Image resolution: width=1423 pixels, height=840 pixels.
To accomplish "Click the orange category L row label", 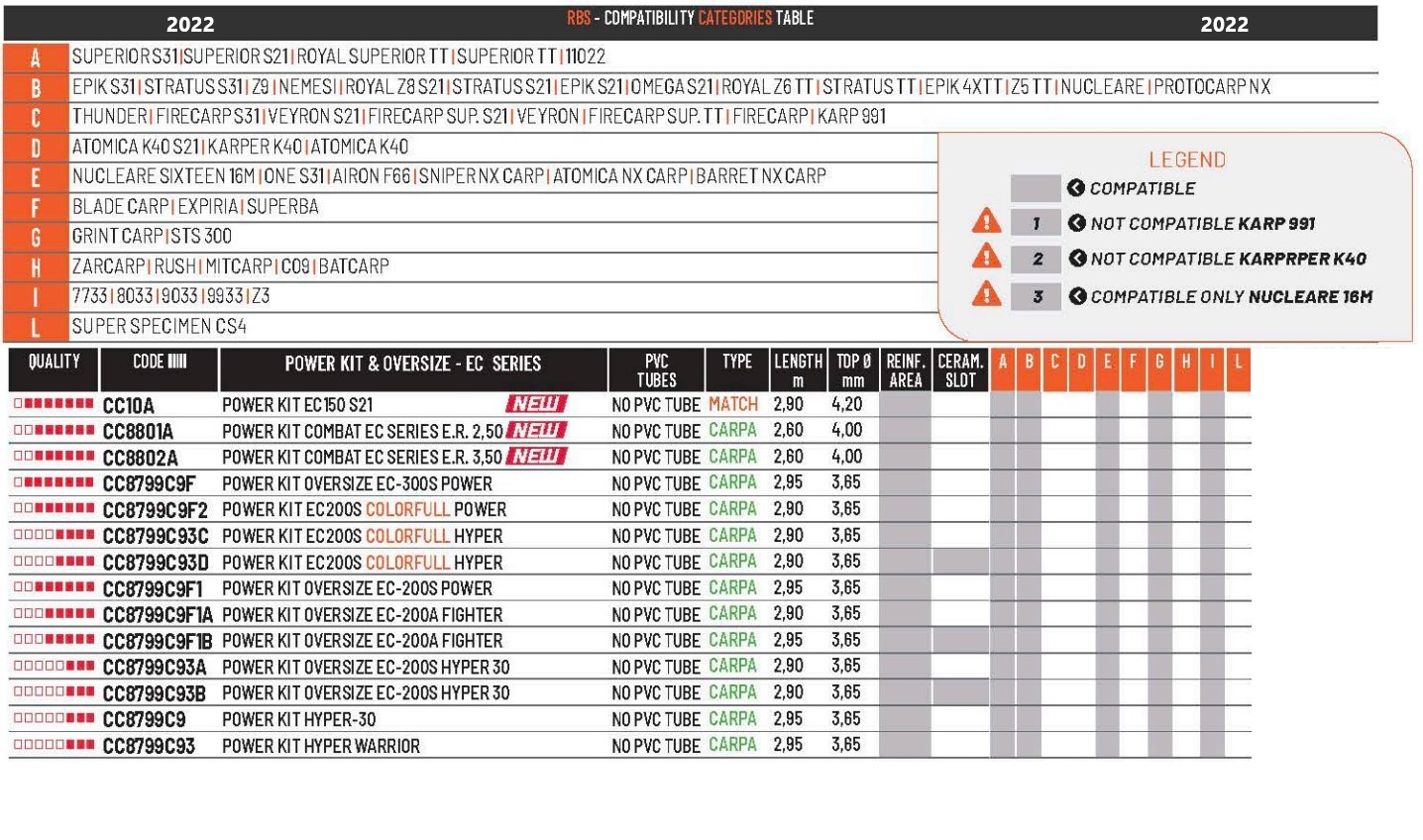I will [x=36, y=327].
